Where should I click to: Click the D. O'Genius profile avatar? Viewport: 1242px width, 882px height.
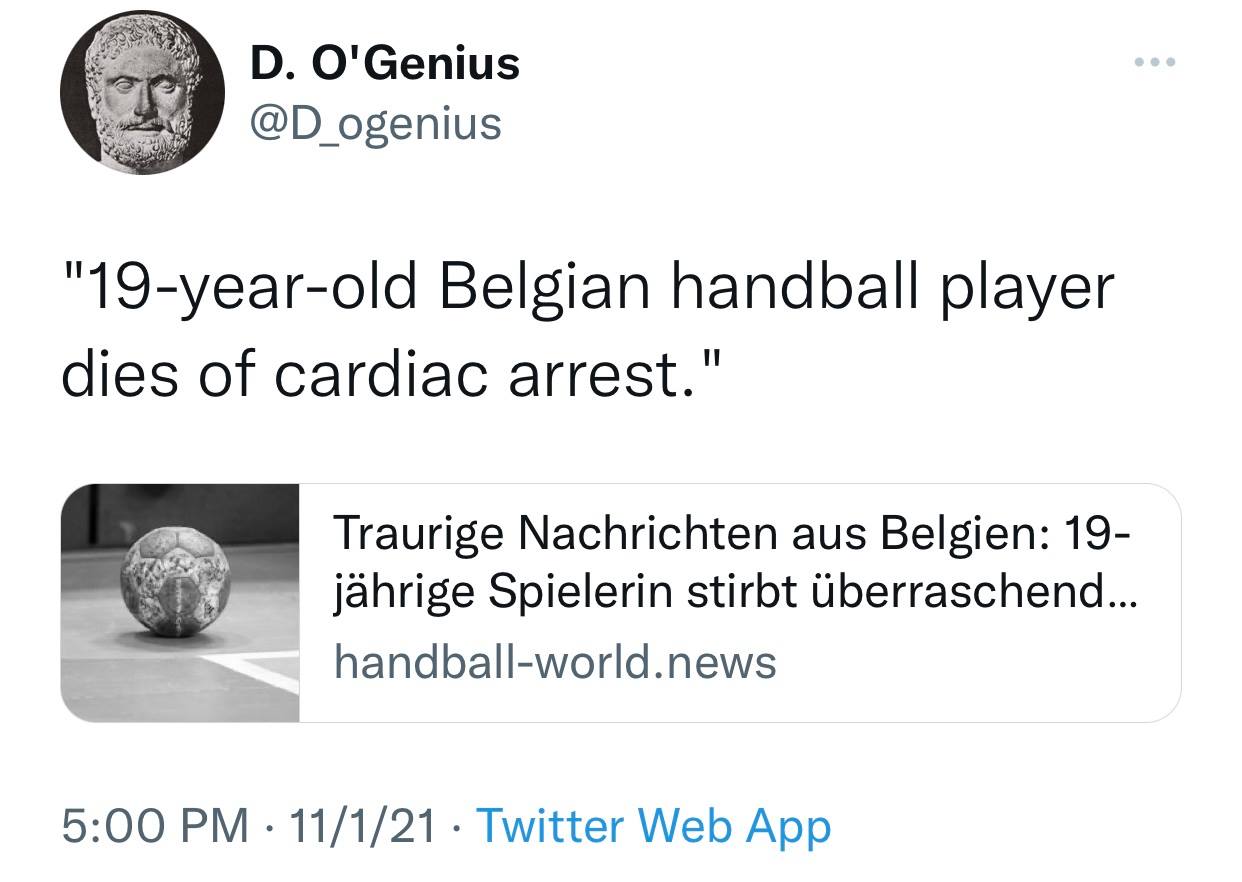point(141,94)
